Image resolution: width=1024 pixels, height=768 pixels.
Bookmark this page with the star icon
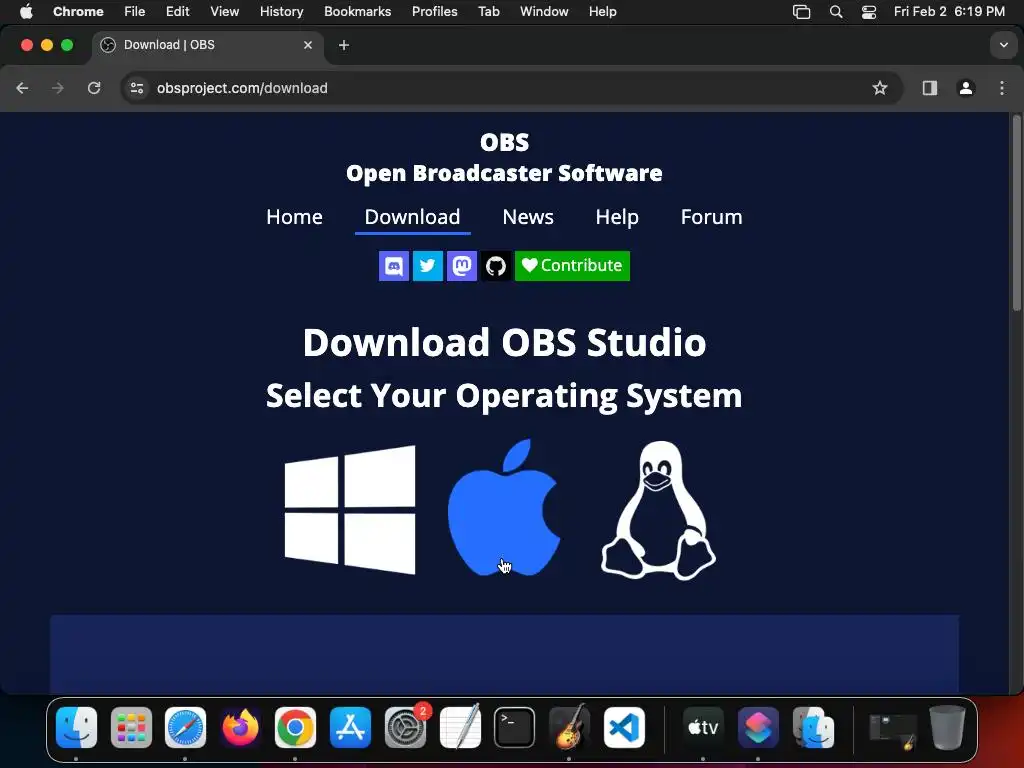(x=880, y=88)
